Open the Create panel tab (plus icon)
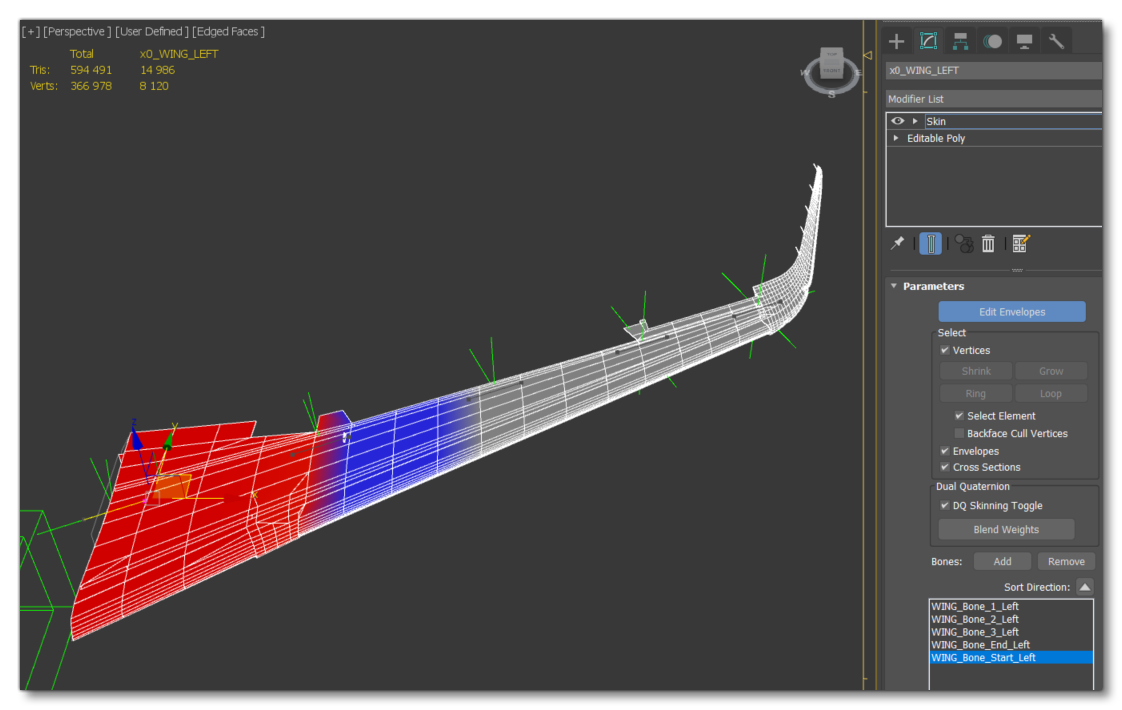Viewport: 1122px width, 710px height. coord(896,41)
